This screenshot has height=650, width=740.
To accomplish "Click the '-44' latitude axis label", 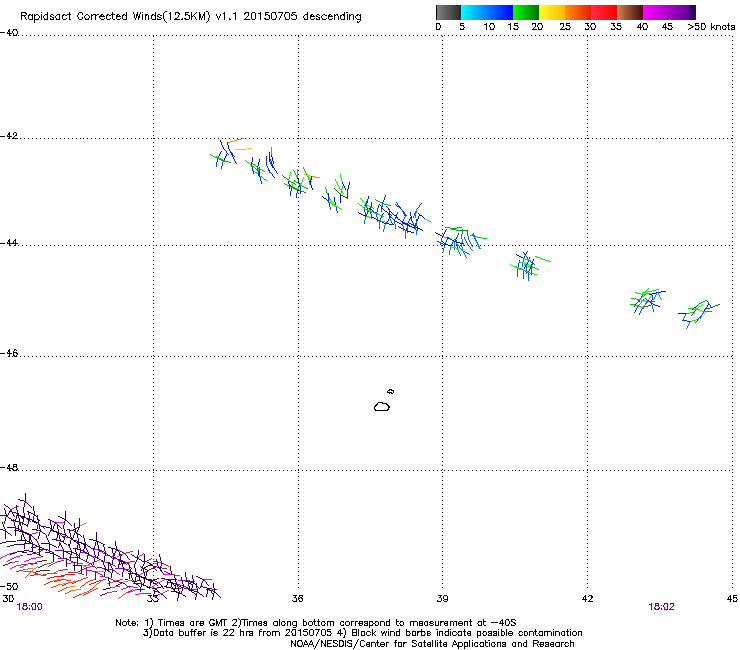I will tap(9, 243).
